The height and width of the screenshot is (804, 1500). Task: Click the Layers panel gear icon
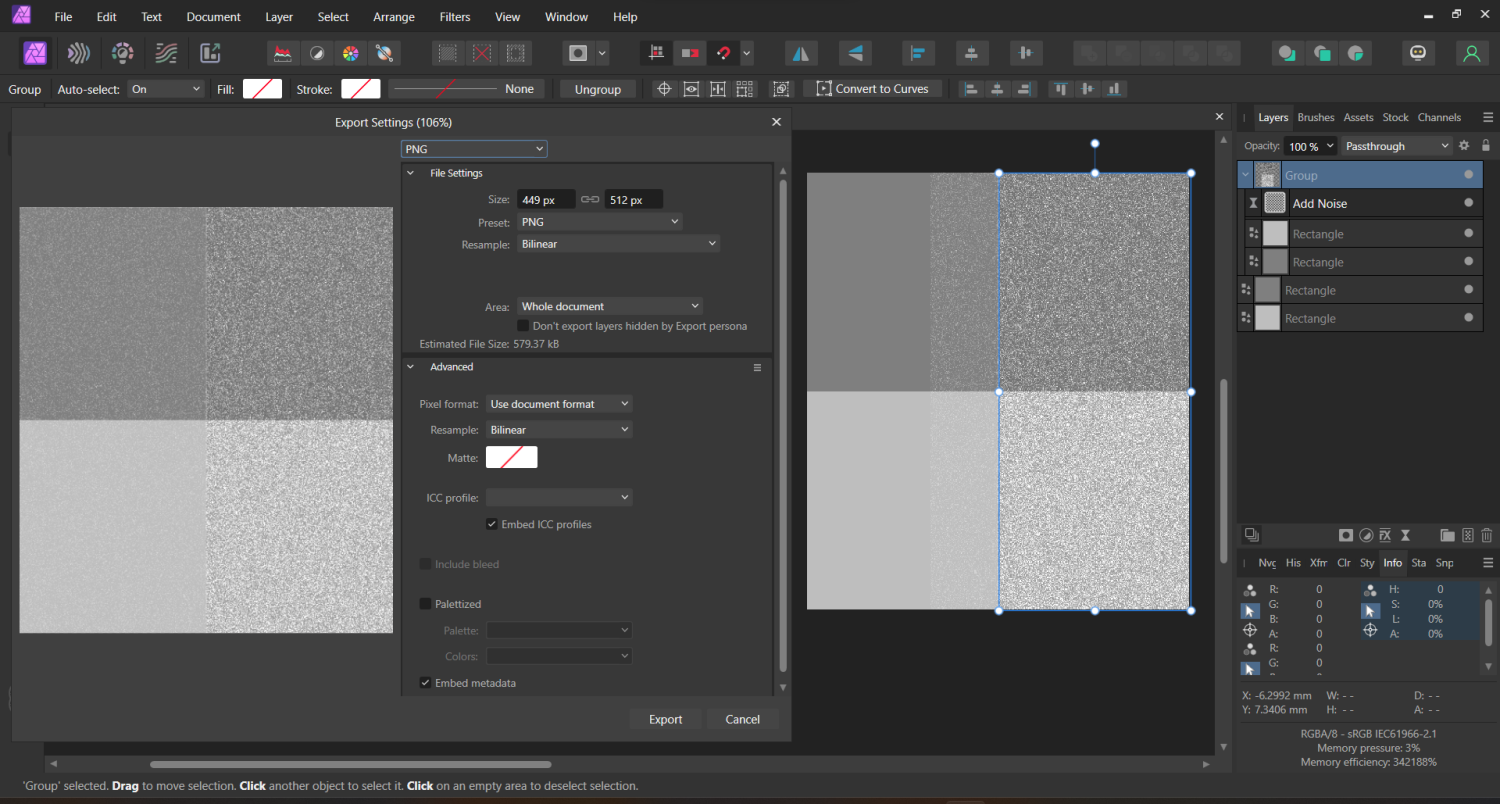coord(1464,146)
